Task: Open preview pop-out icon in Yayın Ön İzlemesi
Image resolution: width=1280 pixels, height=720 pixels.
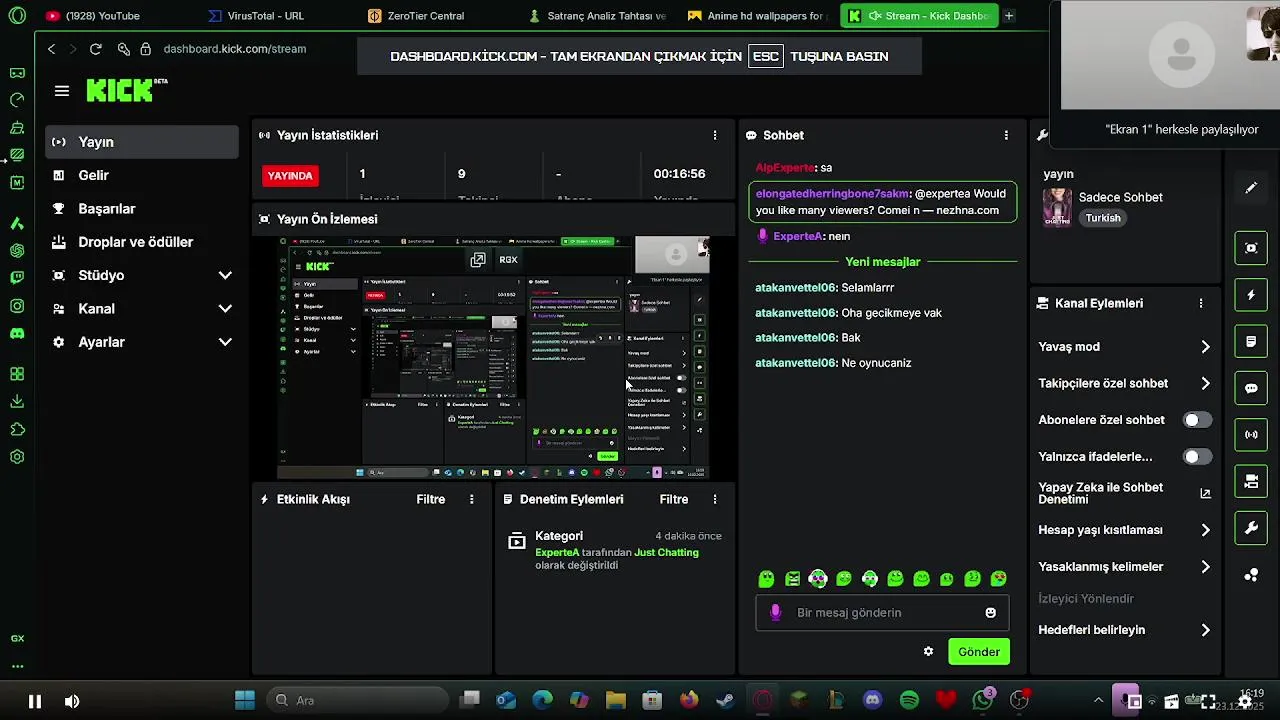Action: click(478, 260)
